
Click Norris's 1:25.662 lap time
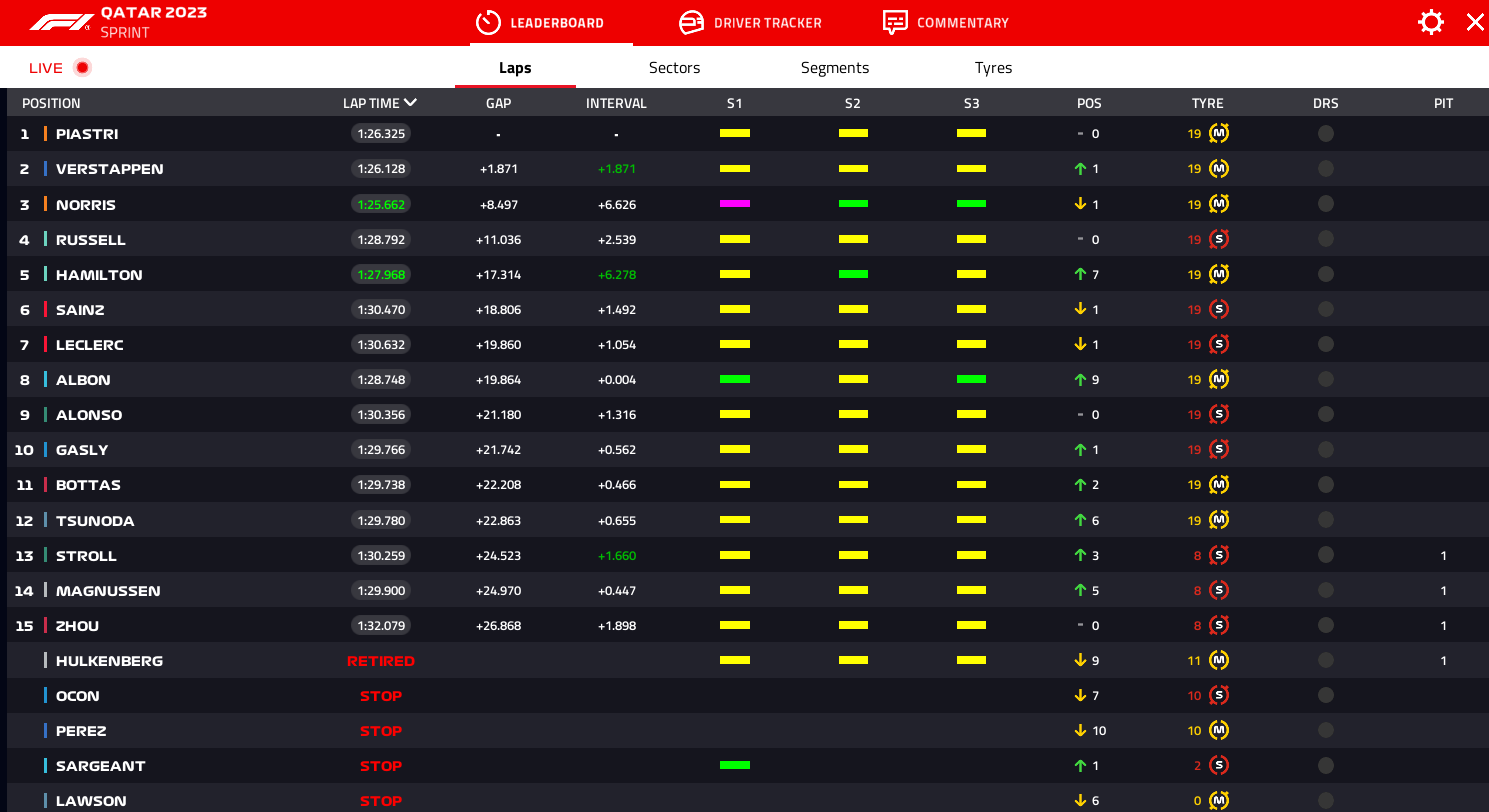(381, 204)
